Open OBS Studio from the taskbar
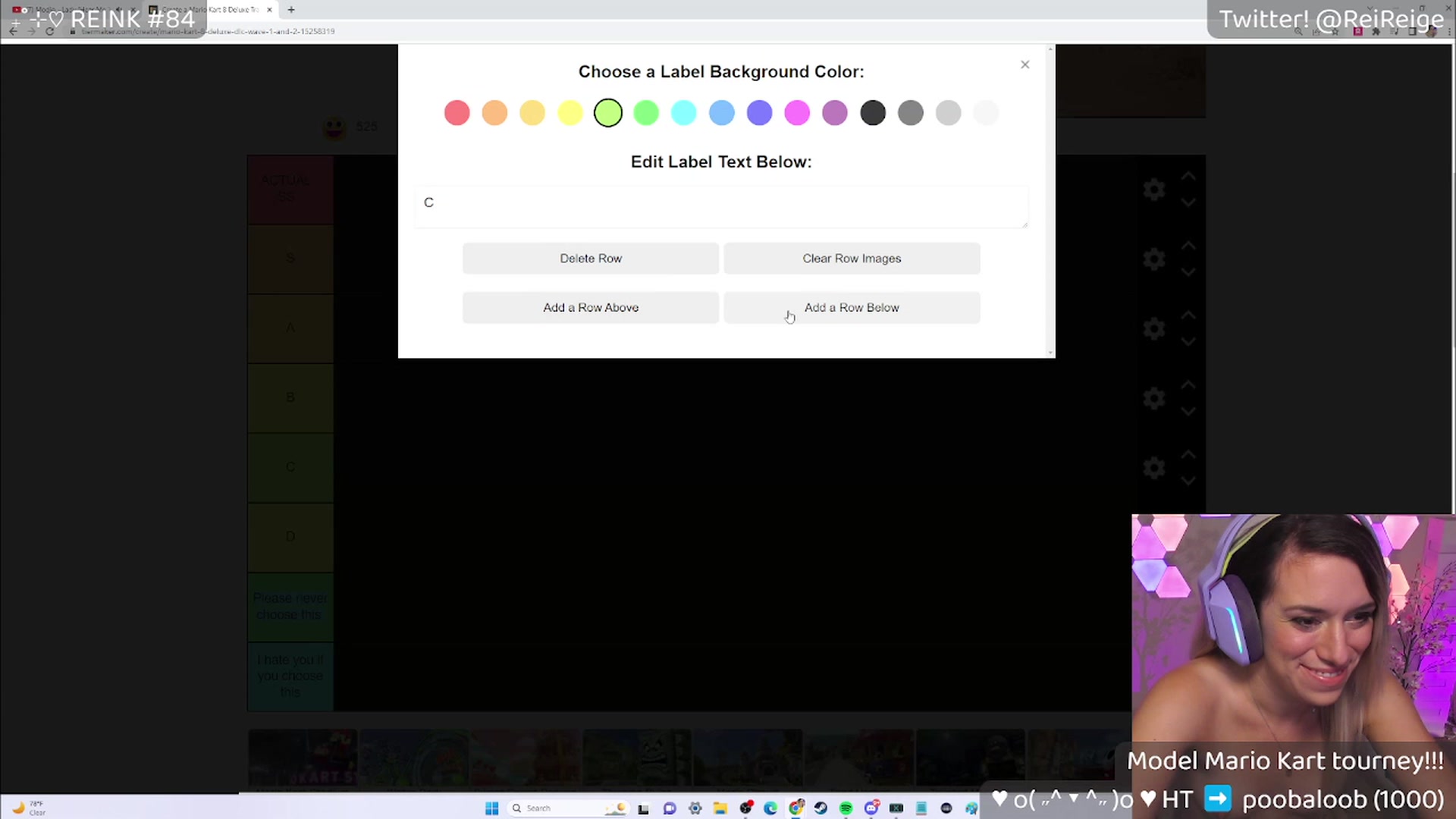This screenshot has width=1456, height=819. pyautogui.click(x=746, y=808)
